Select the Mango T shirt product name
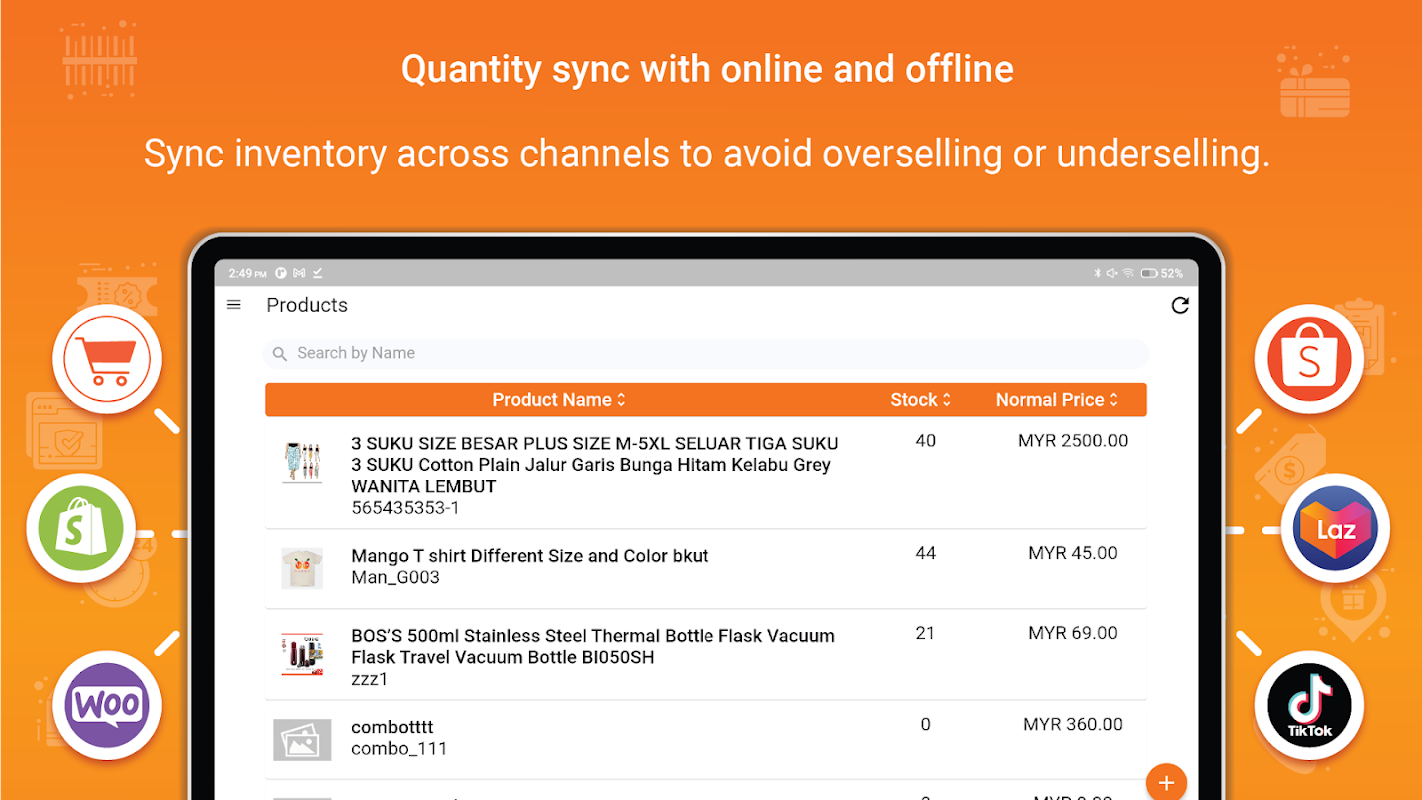 [530, 556]
